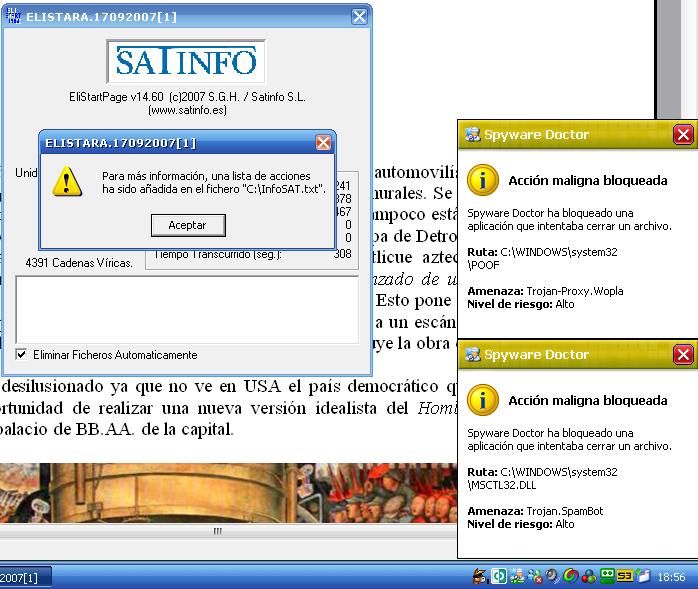Image resolution: width=698 pixels, height=589 pixels.
Task: Click 'palacio de BB.AA. de la capital.' document text
Action: [x=116, y=429]
